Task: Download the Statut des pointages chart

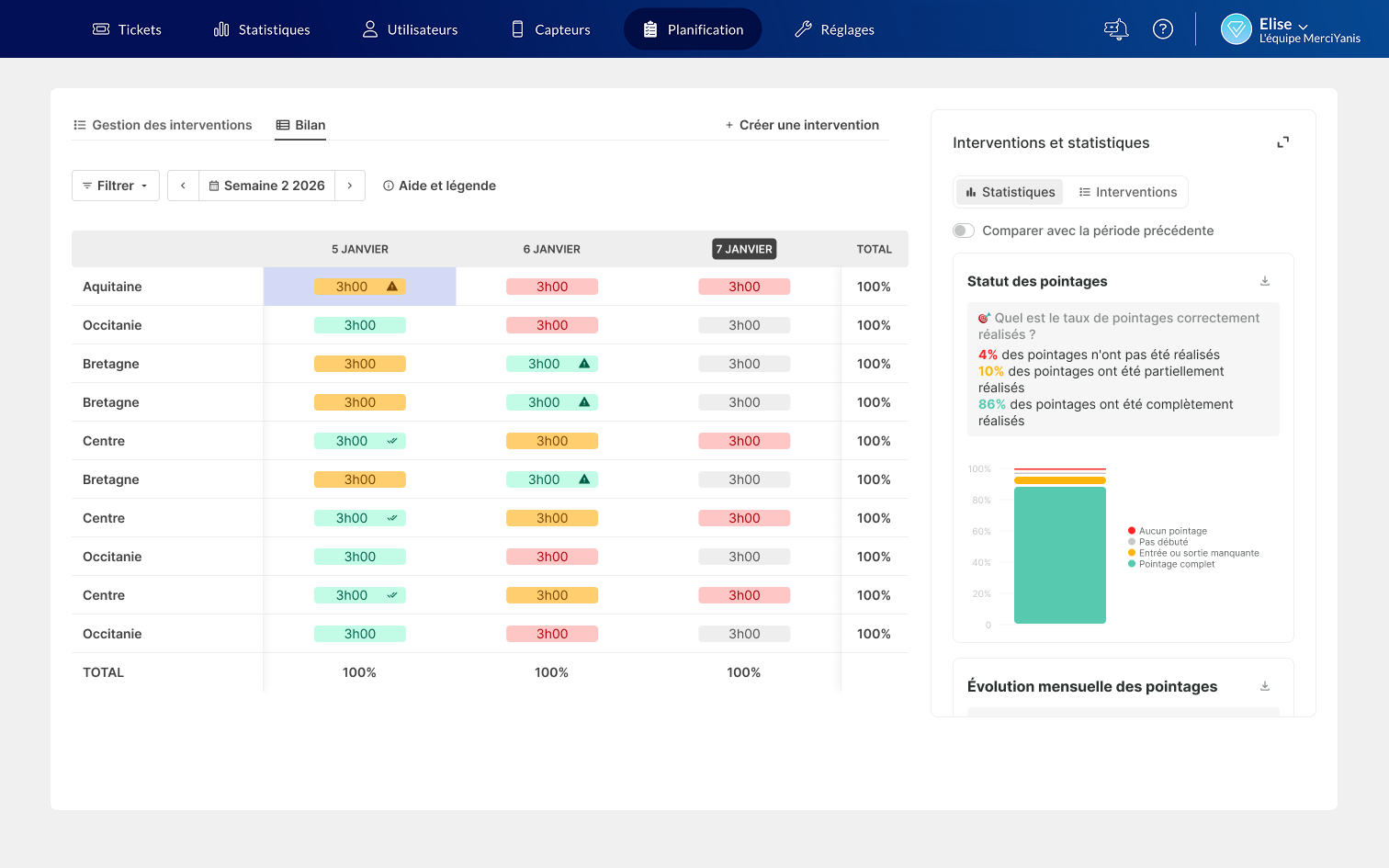Action: click(x=1265, y=281)
